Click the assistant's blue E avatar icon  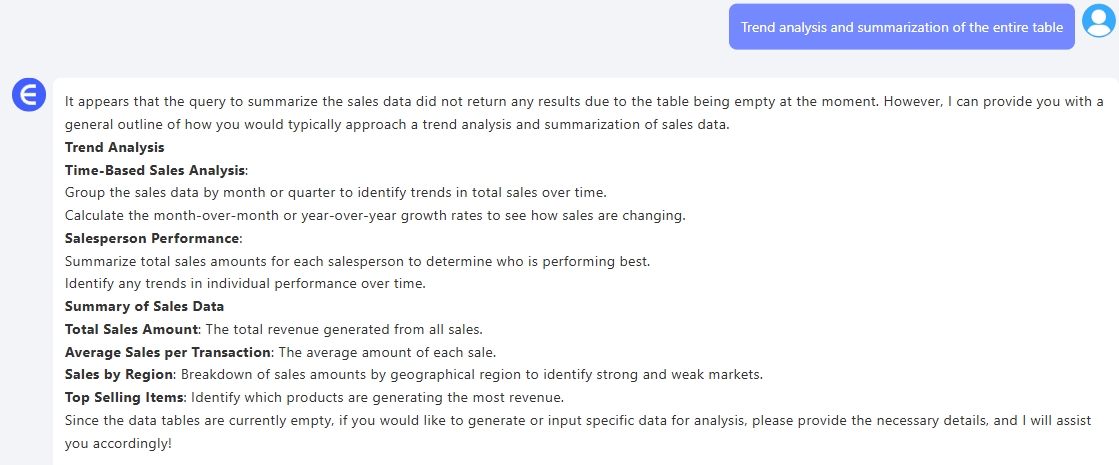pyautogui.click(x=28, y=95)
